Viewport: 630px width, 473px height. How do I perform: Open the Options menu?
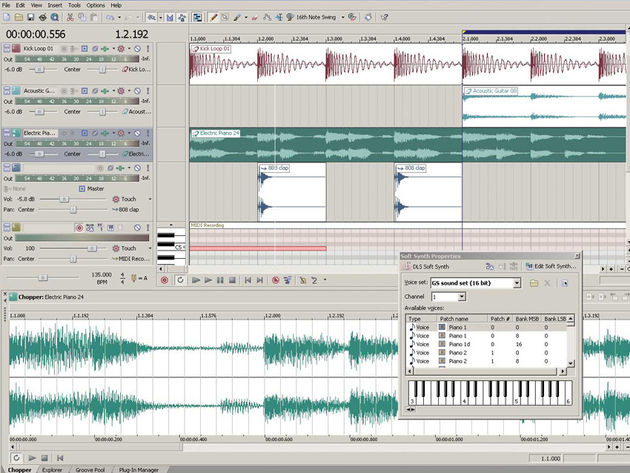[96, 5]
